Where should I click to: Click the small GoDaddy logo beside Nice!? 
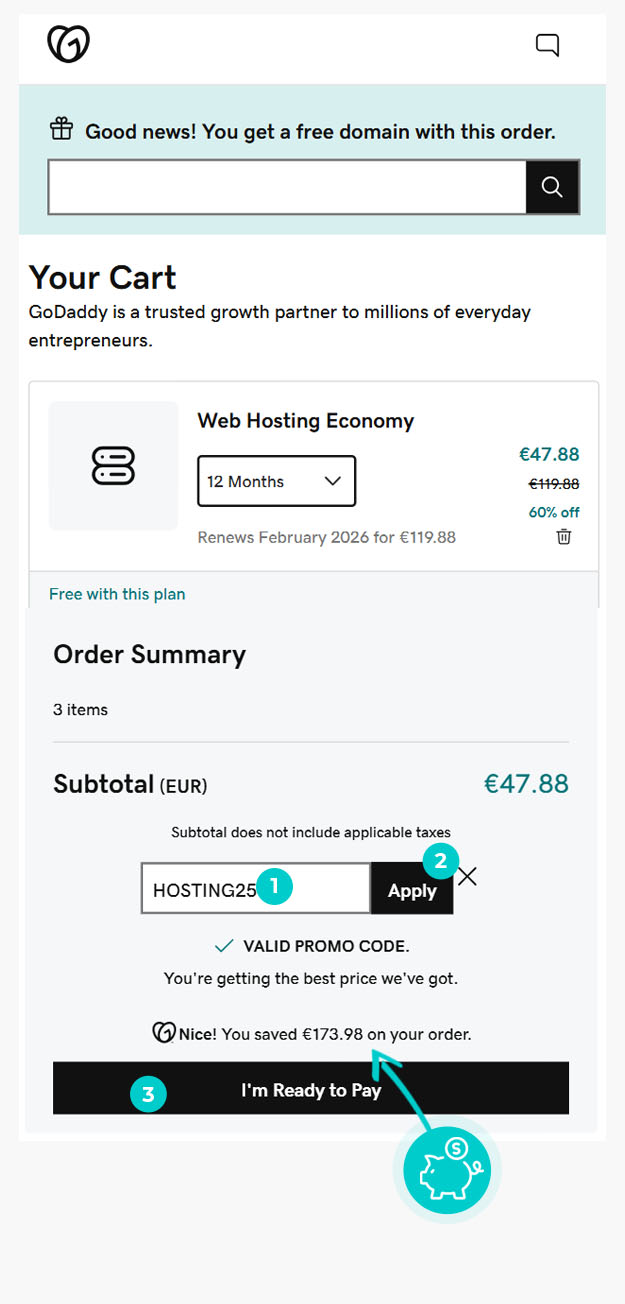click(x=164, y=1033)
